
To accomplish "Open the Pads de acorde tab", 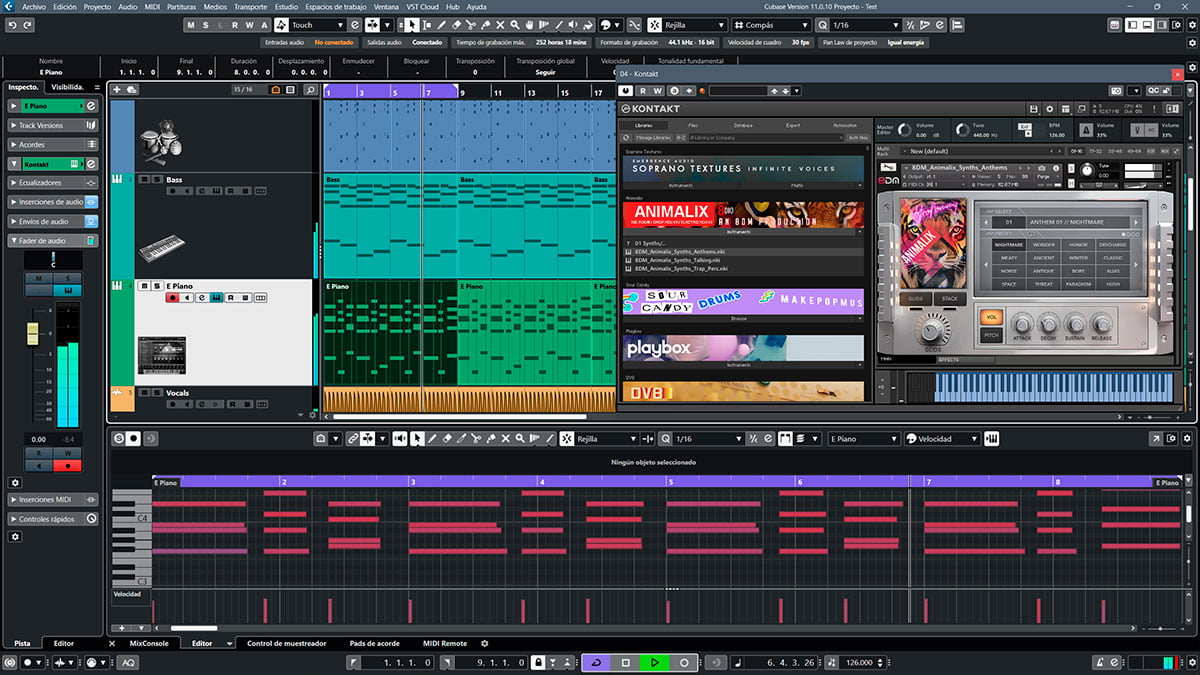I will pos(375,644).
